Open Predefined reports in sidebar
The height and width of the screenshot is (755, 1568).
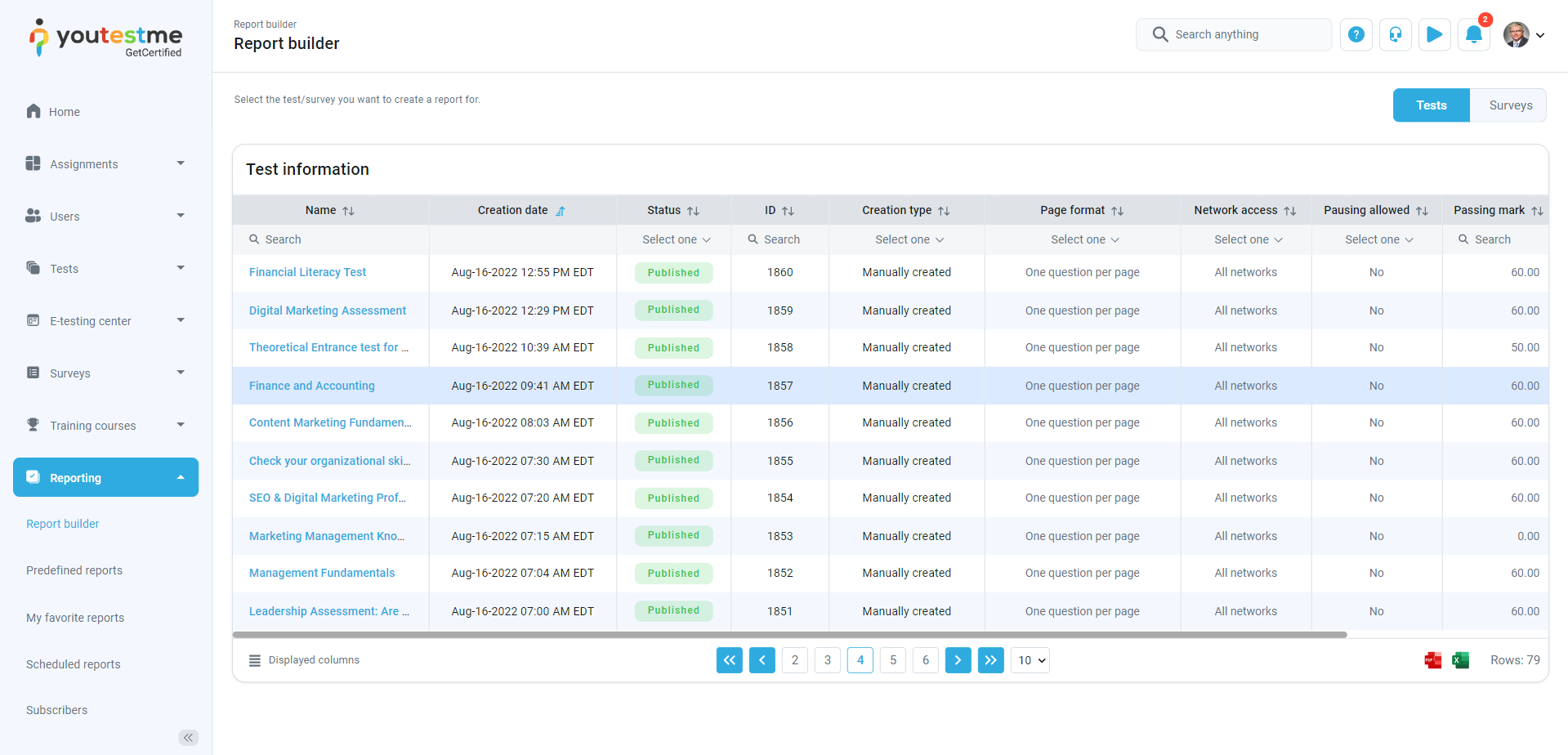74,570
